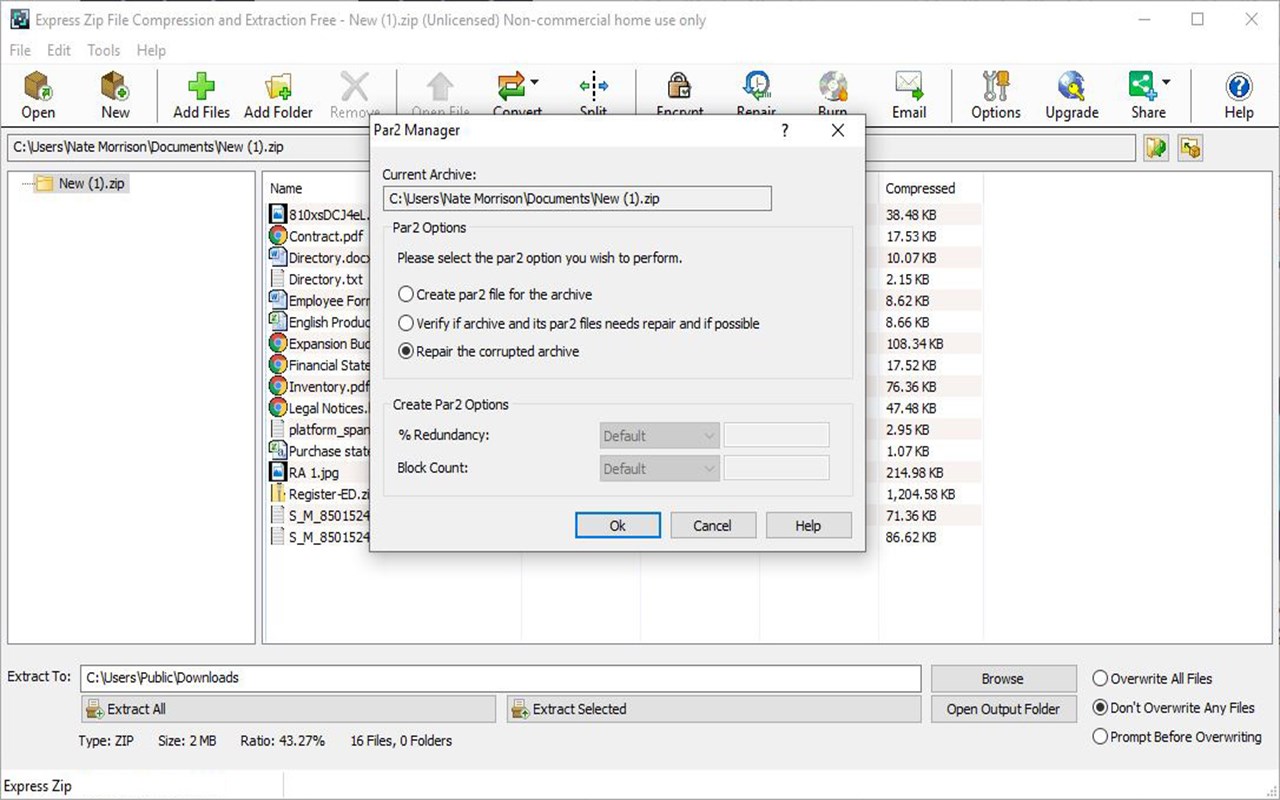Click the Upgrade toolbar icon
Image resolution: width=1280 pixels, height=800 pixels.
tap(1071, 95)
